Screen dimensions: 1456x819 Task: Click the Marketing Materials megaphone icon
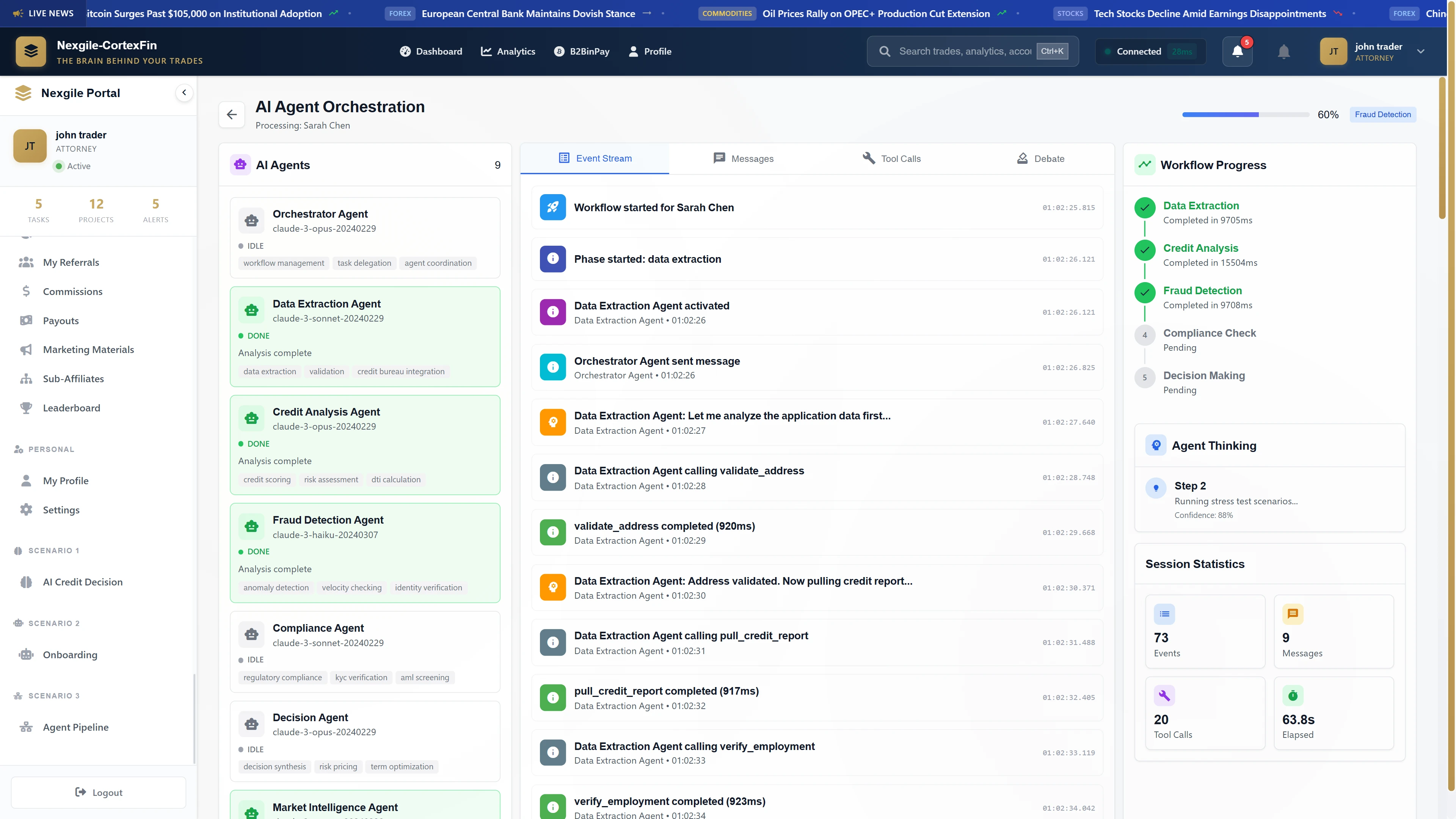[x=26, y=349]
